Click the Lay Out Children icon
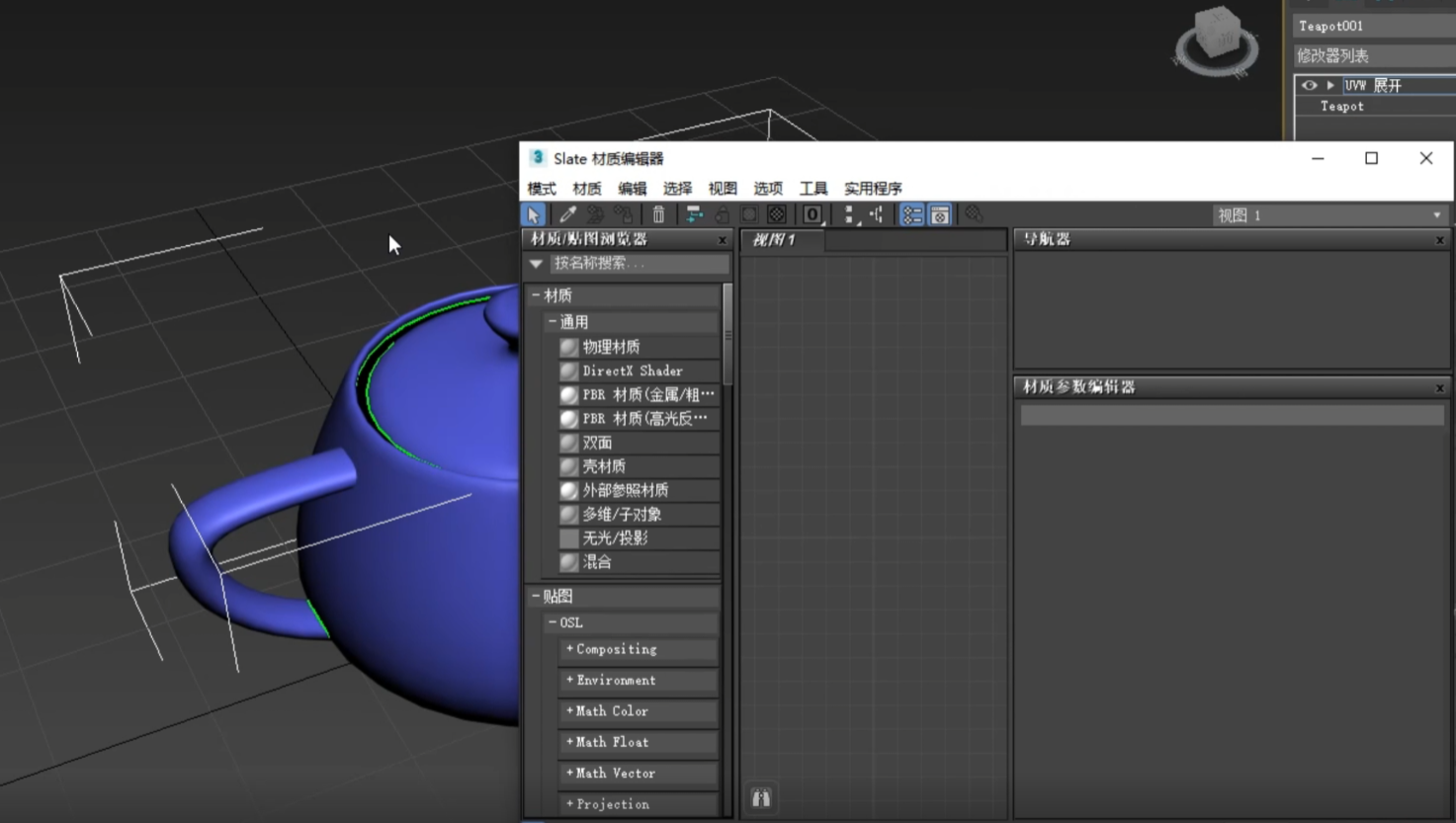This screenshot has height=823, width=1456. coord(877,214)
